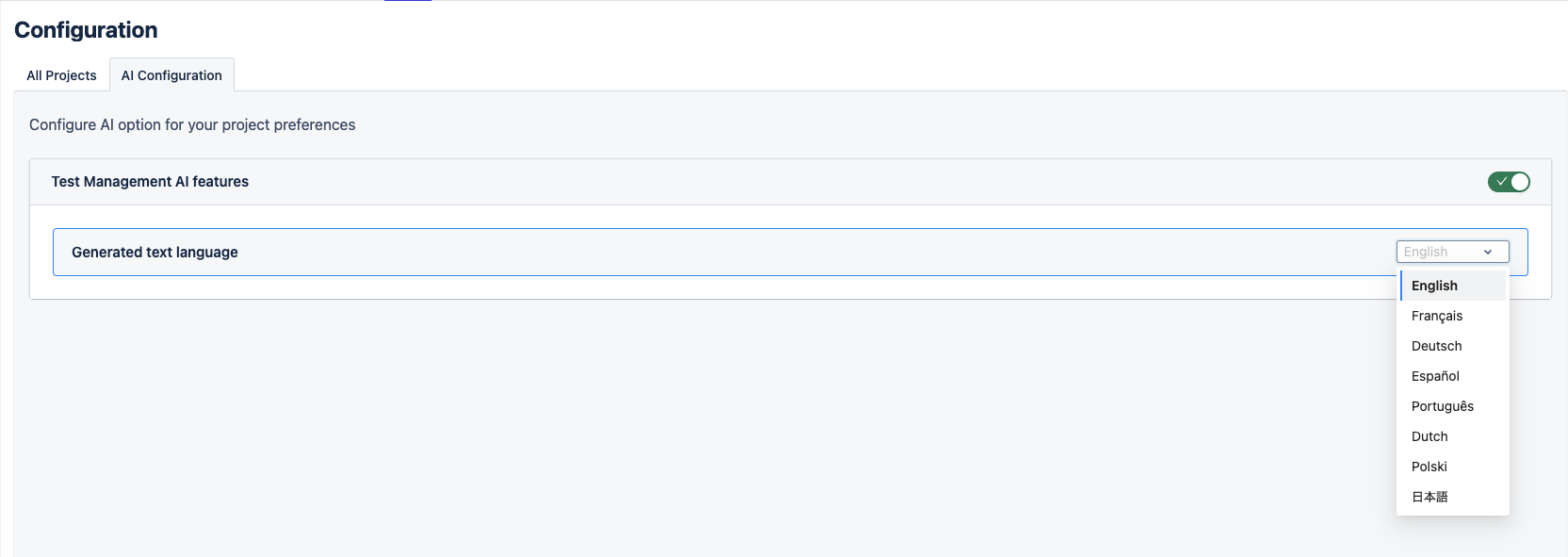Click the checkmark icon inside the green toggle
The image size is (1568, 557).
coord(1501,182)
